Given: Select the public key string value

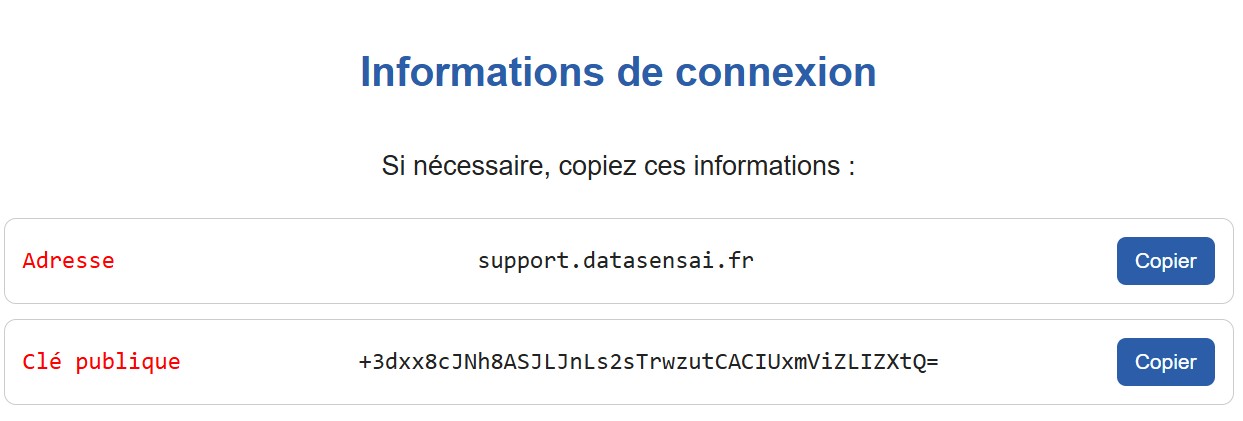Looking at the screenshot, I should [x=648, y=362].
